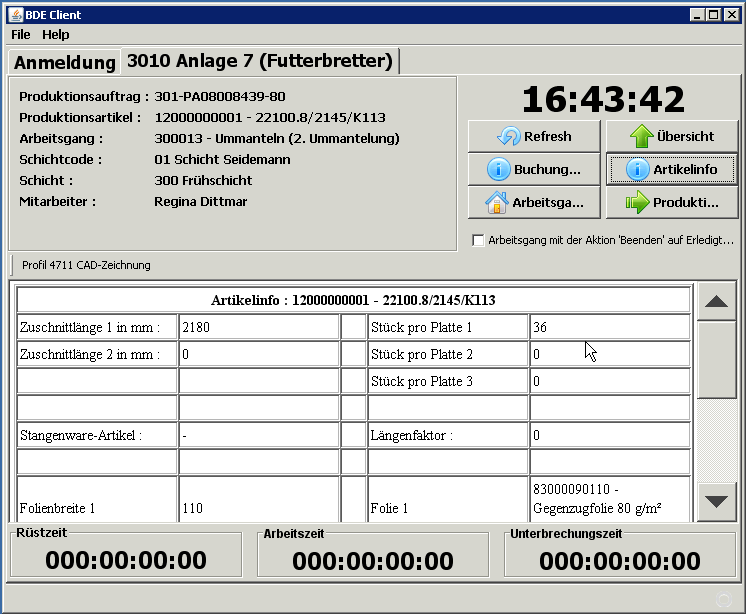Image resolution: width=746 pixels, height=614 pixels.
Task: Click the green right-arrow Produktion icon
Action: tap(637, 203)
